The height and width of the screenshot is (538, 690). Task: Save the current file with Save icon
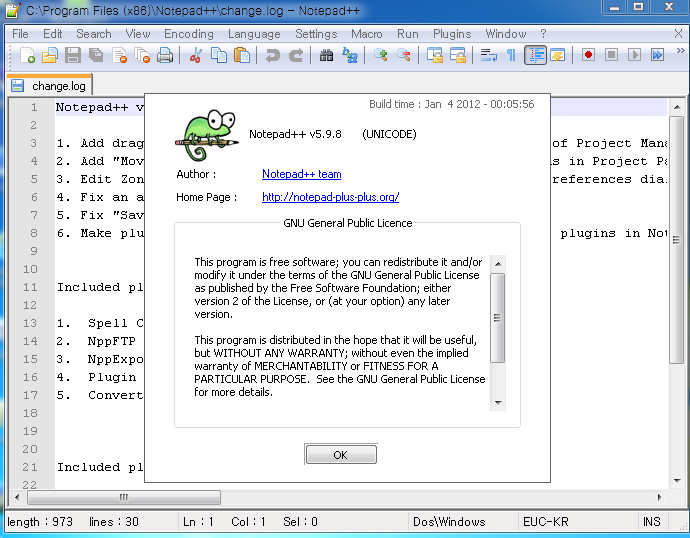tap(73, 55)
